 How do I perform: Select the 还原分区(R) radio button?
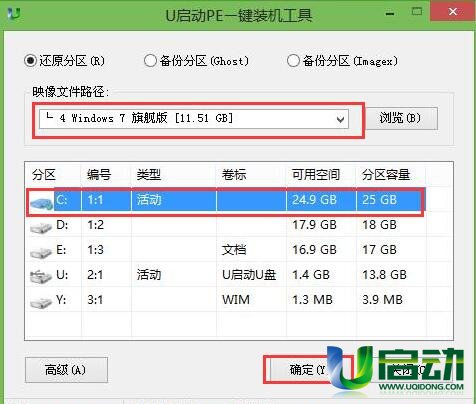click(30, 61)
